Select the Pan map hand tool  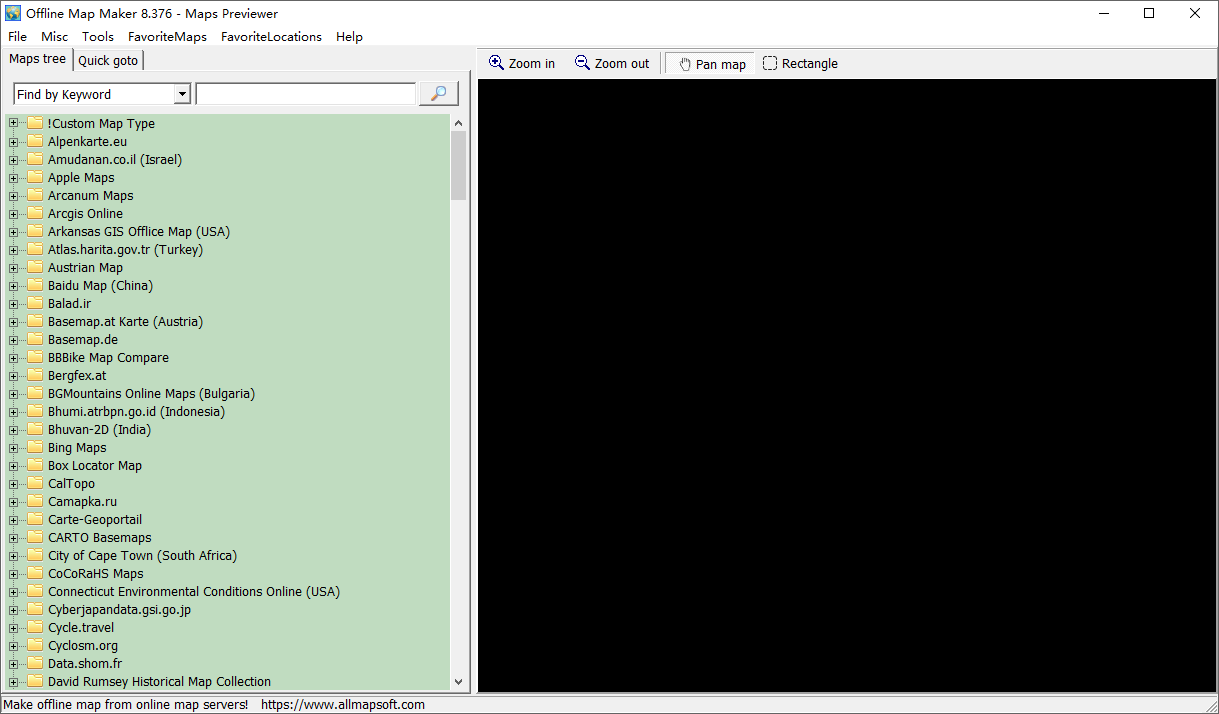point(685,64)
